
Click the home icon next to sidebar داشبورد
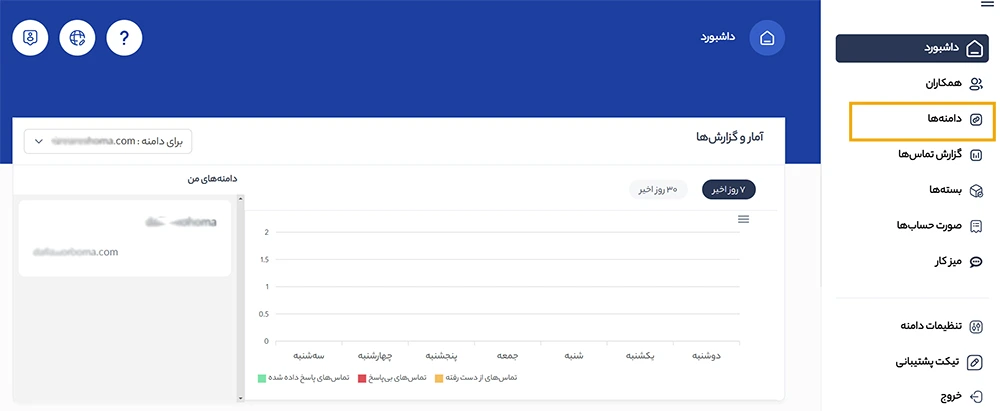975,49
